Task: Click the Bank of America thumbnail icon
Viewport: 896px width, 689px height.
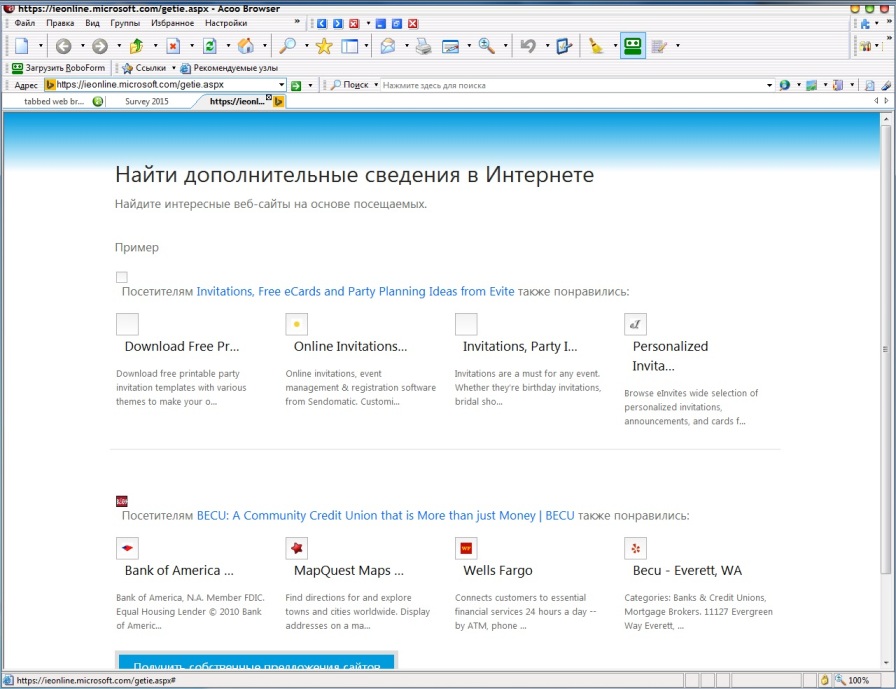Action: point(127,548)
